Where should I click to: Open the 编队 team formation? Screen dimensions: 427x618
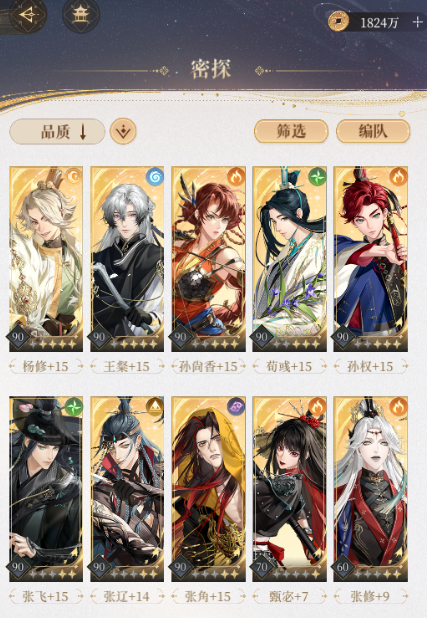(373, 131)
